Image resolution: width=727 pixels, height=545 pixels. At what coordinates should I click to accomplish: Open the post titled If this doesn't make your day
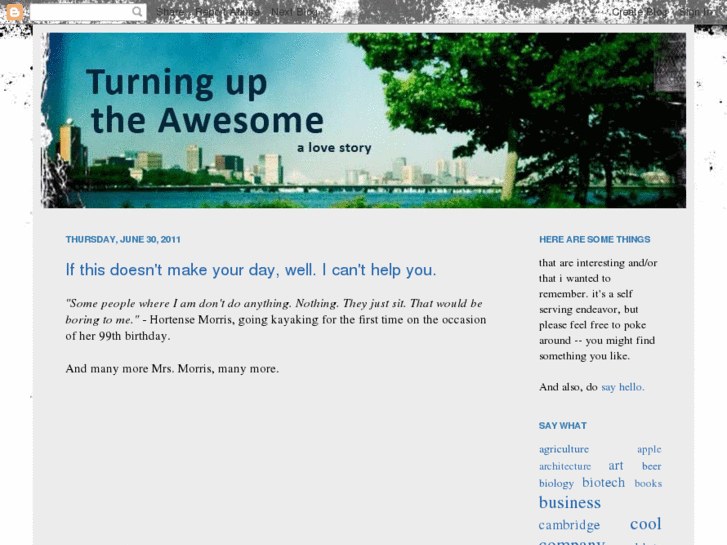[251, 269]
